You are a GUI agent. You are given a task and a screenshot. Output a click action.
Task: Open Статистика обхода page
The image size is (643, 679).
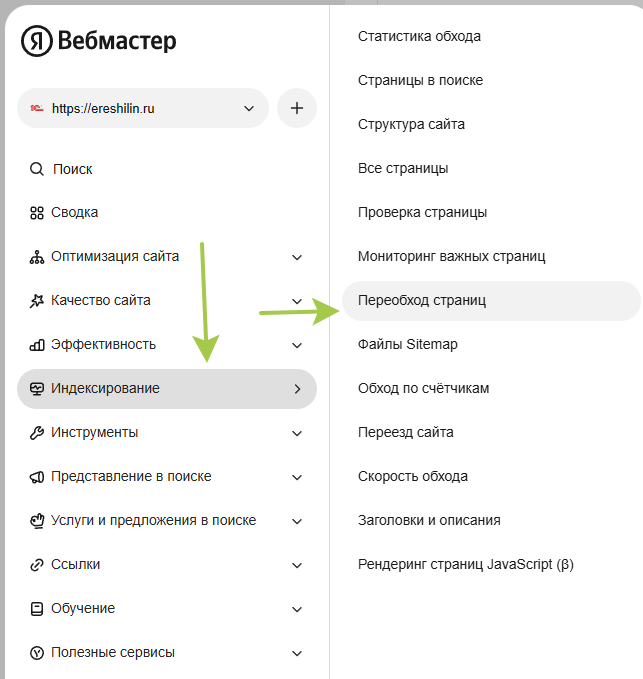[x=419, y=36]
